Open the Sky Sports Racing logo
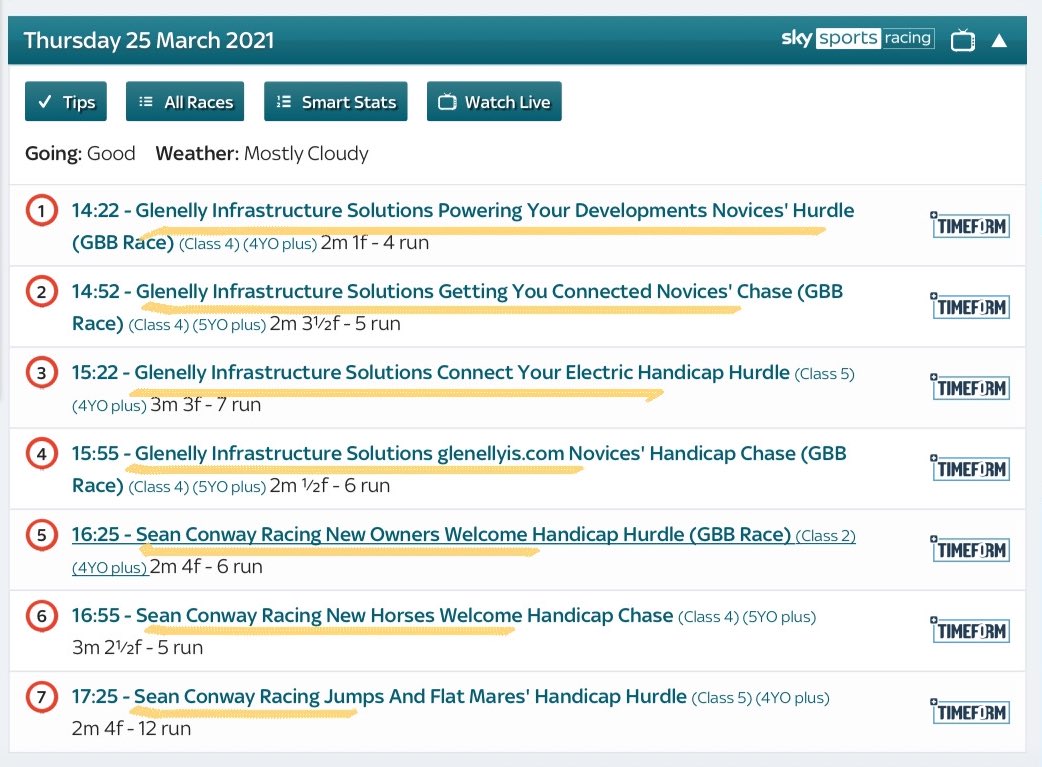The width and height of the screenshot is (1042, 767). click(858, 38)
